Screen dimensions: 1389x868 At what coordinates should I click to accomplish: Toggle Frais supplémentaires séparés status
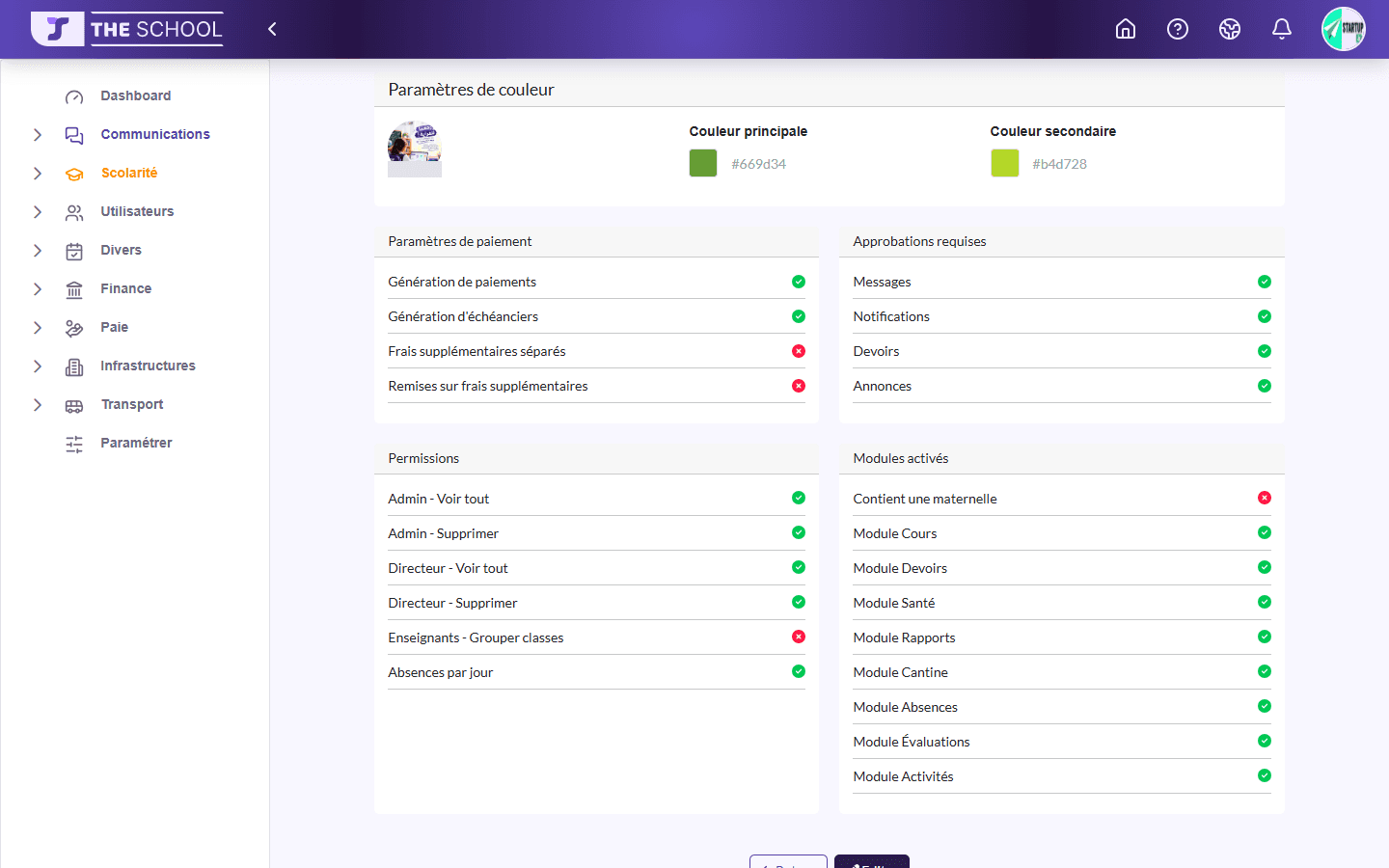[x=799, y=351]
